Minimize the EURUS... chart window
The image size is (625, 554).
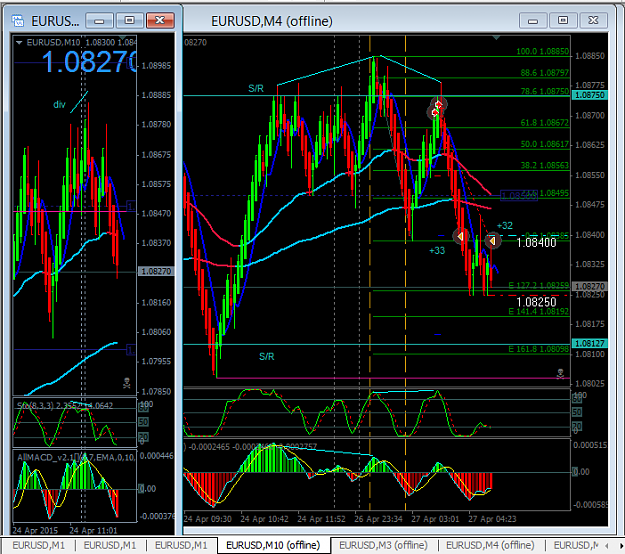click(99, 21)
